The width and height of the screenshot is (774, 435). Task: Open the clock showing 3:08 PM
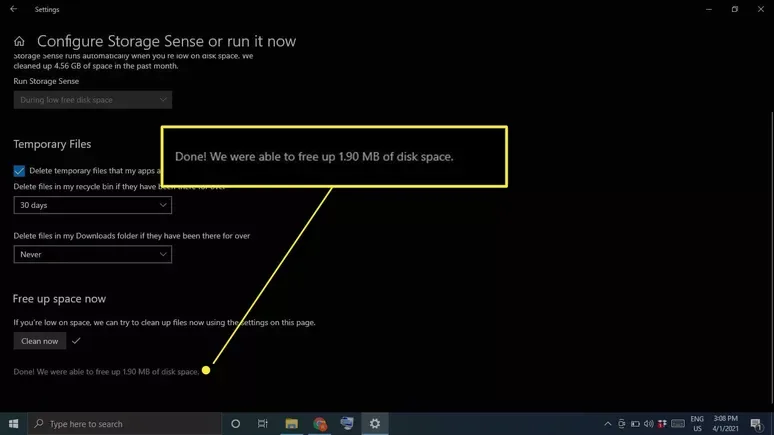point(725,424)
